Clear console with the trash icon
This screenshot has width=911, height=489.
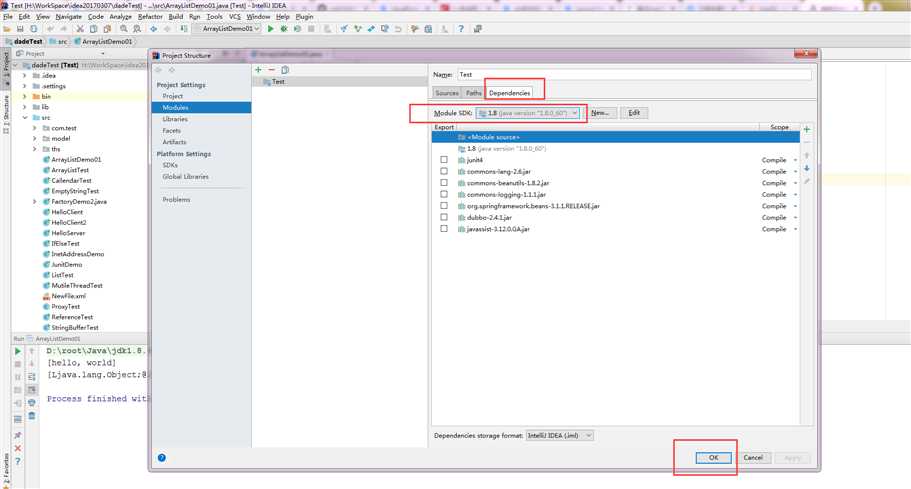tap(32, 416)
